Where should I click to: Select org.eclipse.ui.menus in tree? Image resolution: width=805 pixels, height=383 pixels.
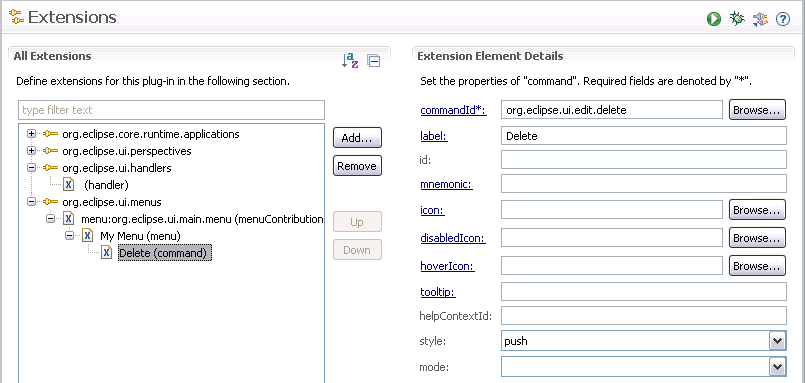(x=111, y=202)
